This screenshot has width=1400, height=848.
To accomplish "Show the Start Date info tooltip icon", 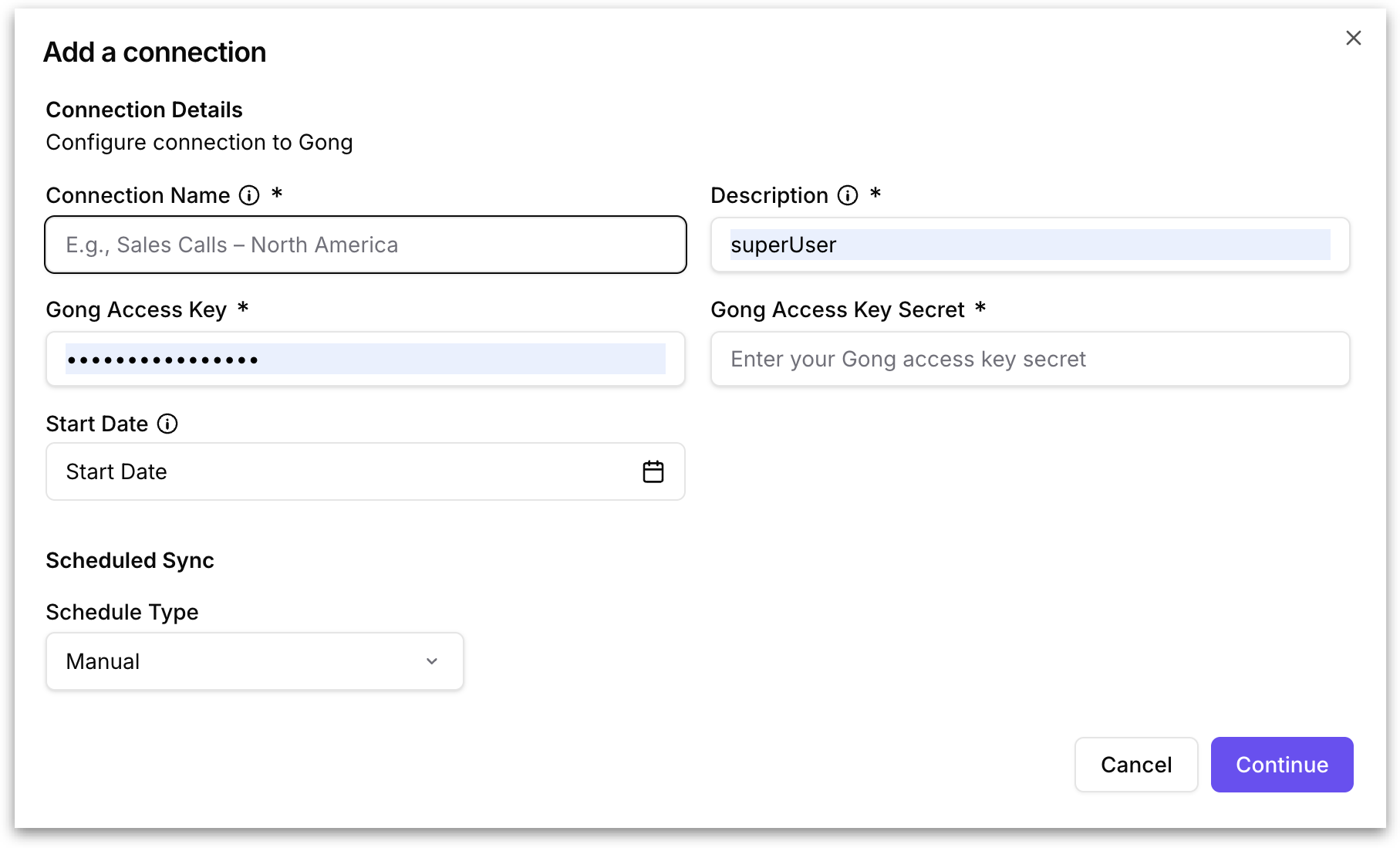I will [x=167, y=424].
